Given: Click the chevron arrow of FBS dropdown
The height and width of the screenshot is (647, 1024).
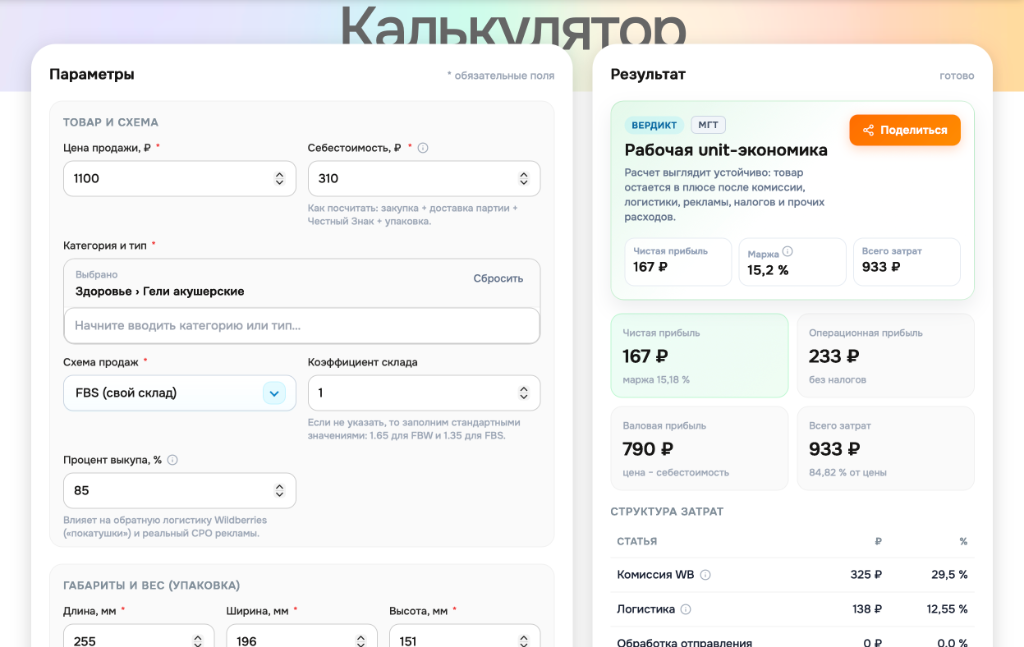Looking at the screenshot, I should click(274, 393).
